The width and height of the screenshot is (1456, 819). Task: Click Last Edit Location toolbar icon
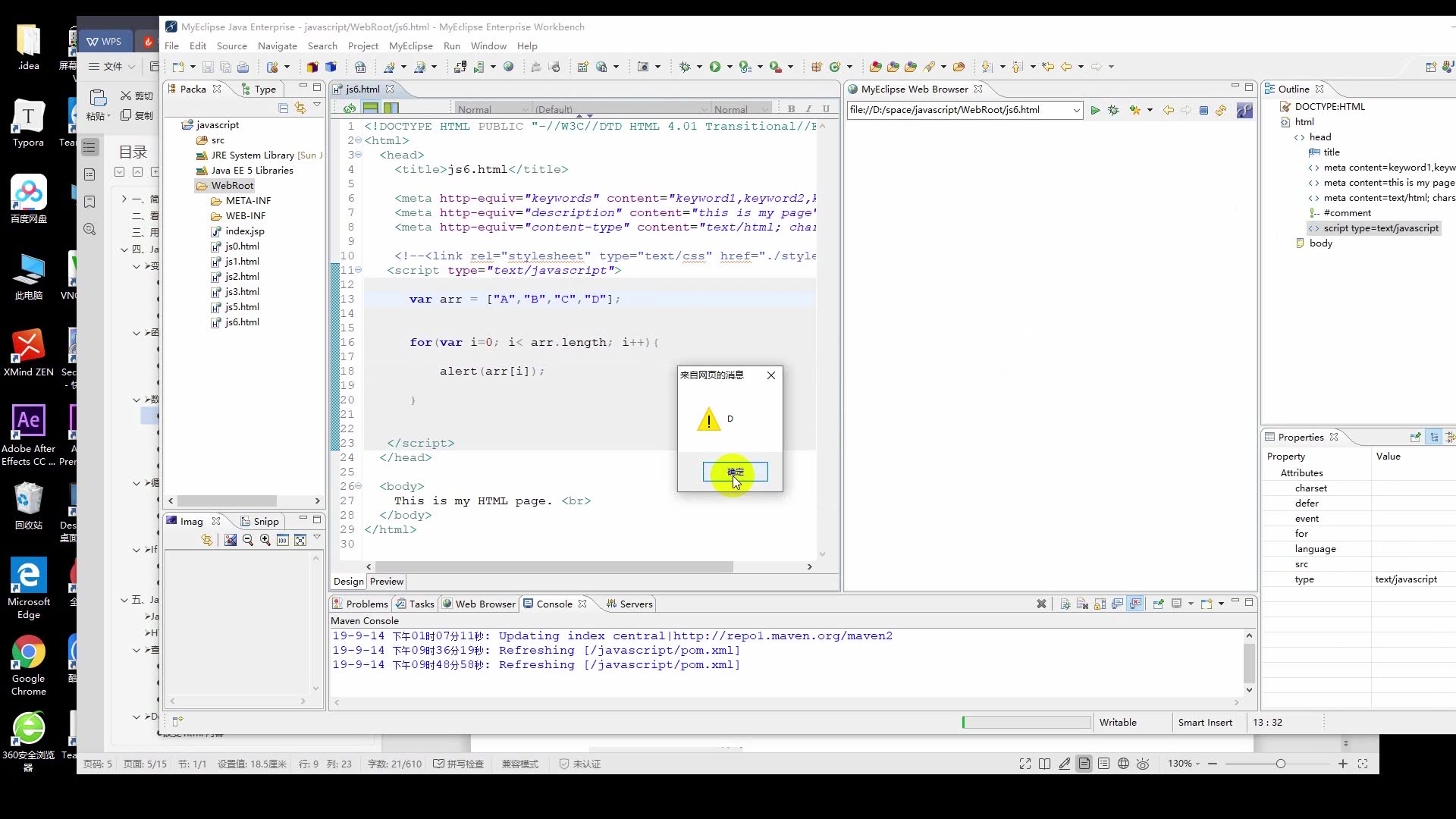click(1048, 67)
